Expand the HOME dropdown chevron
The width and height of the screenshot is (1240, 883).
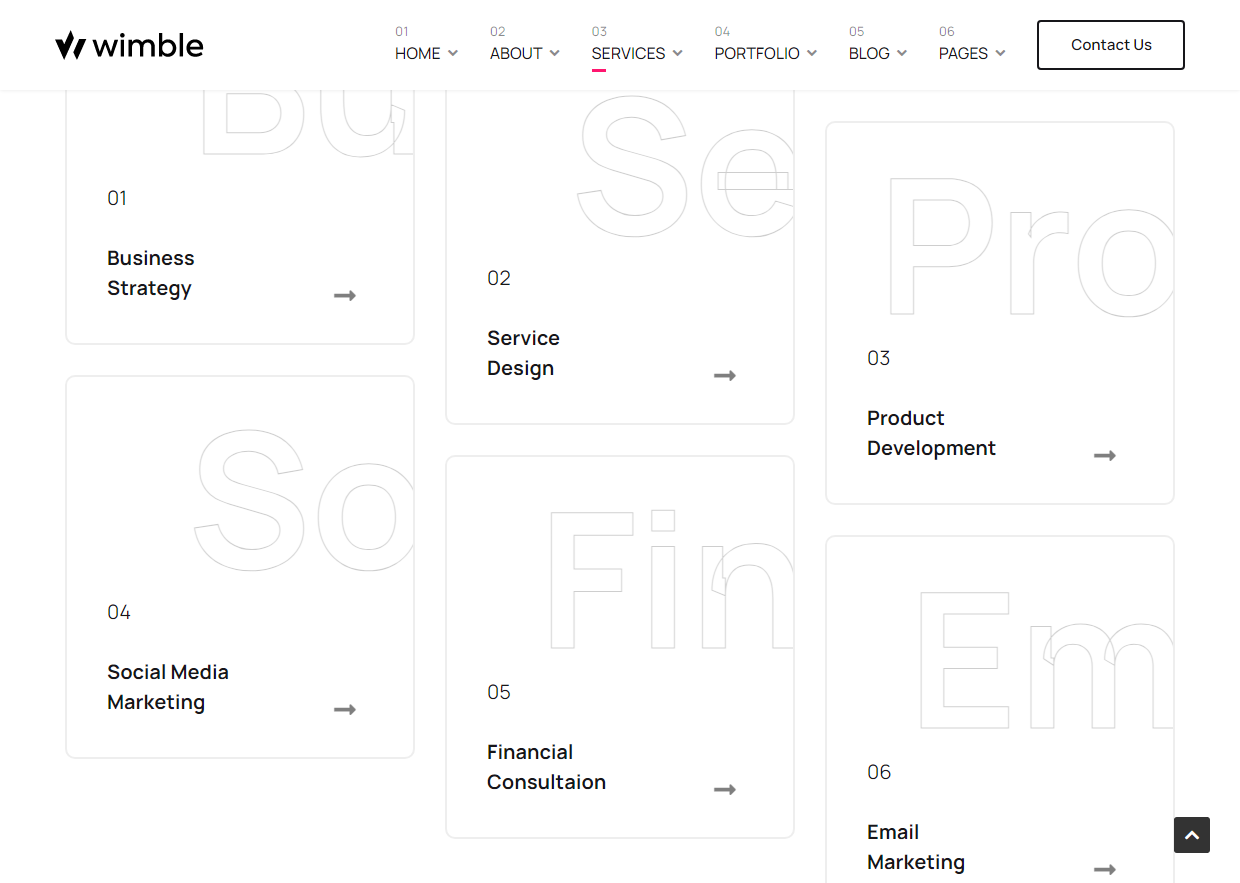point(453,53)
